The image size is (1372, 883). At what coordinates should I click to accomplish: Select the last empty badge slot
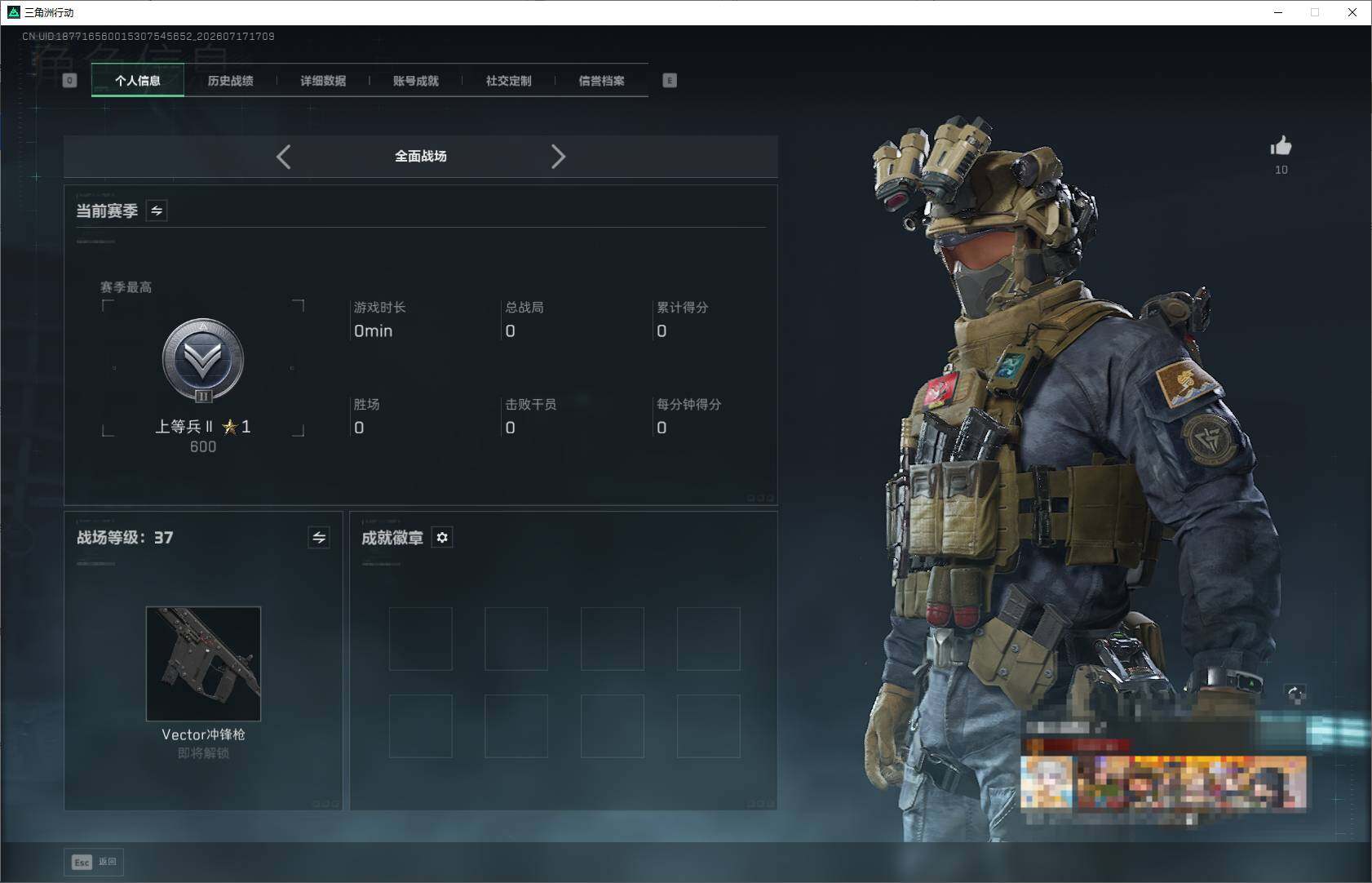(x=709, y=726)
